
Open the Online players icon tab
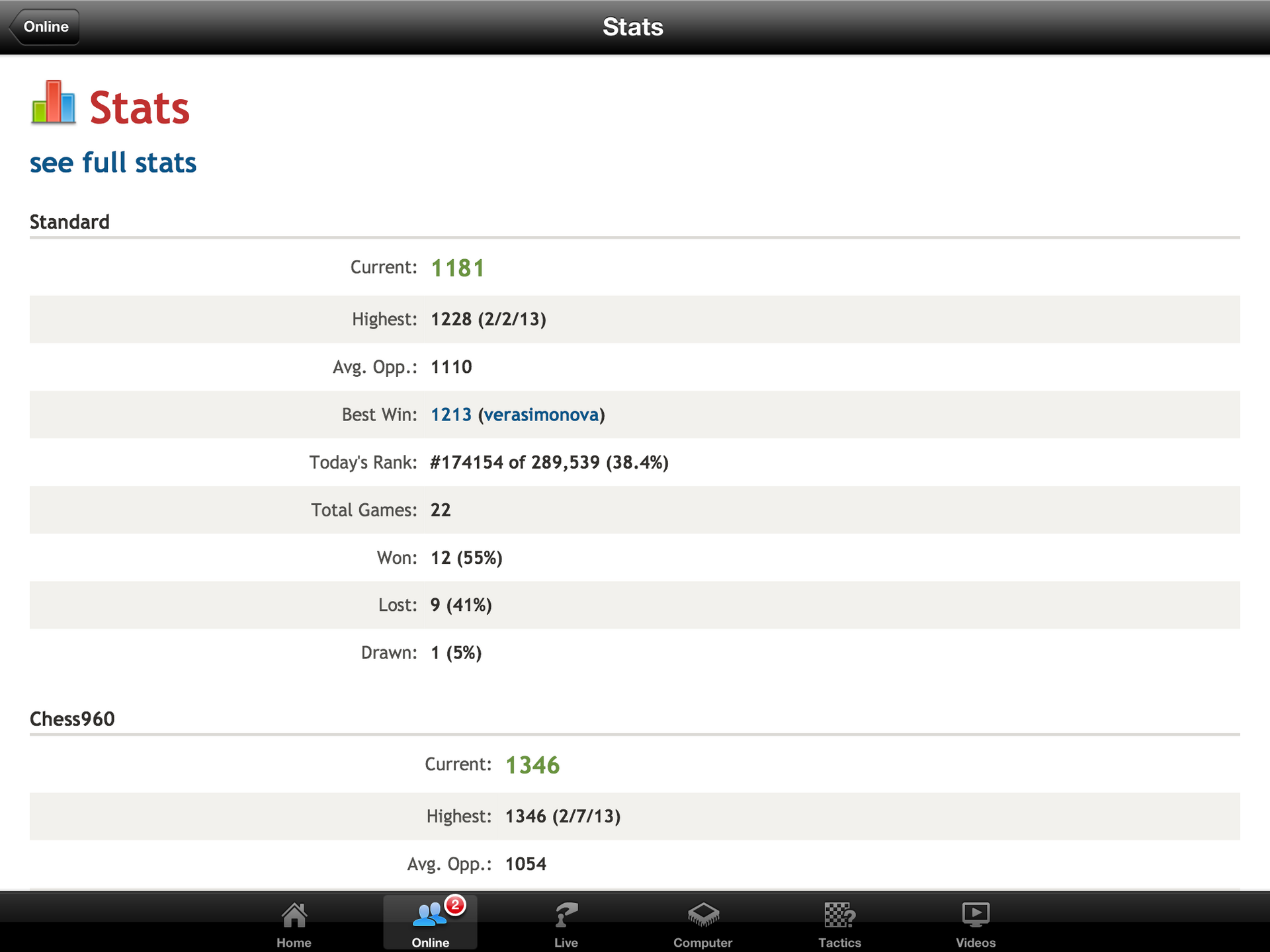[x=429, y=916]
